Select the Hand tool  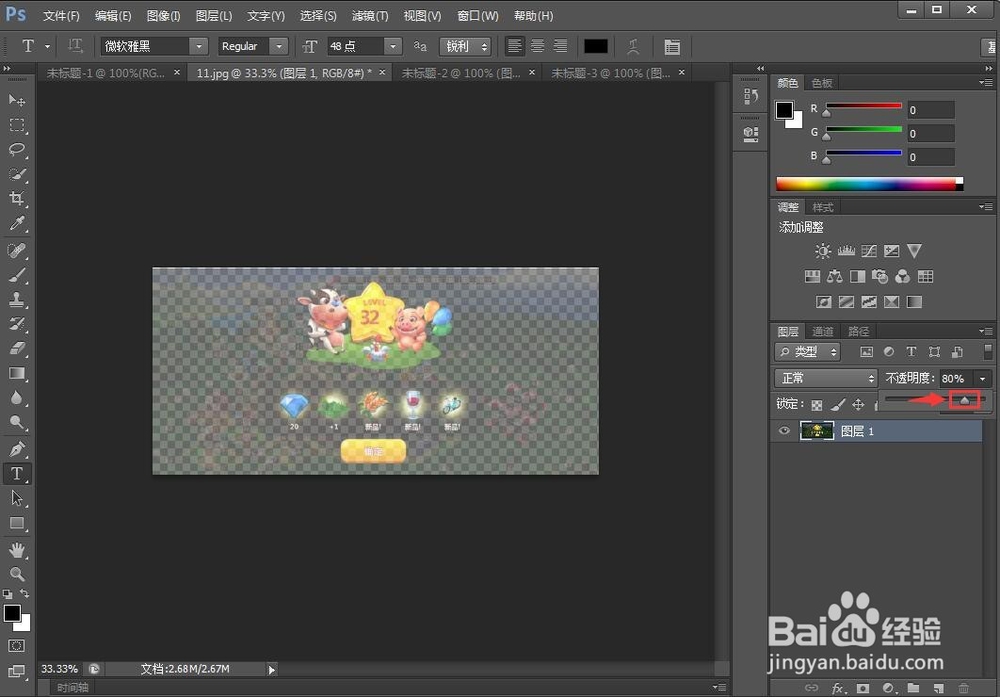tap(17, 550)
